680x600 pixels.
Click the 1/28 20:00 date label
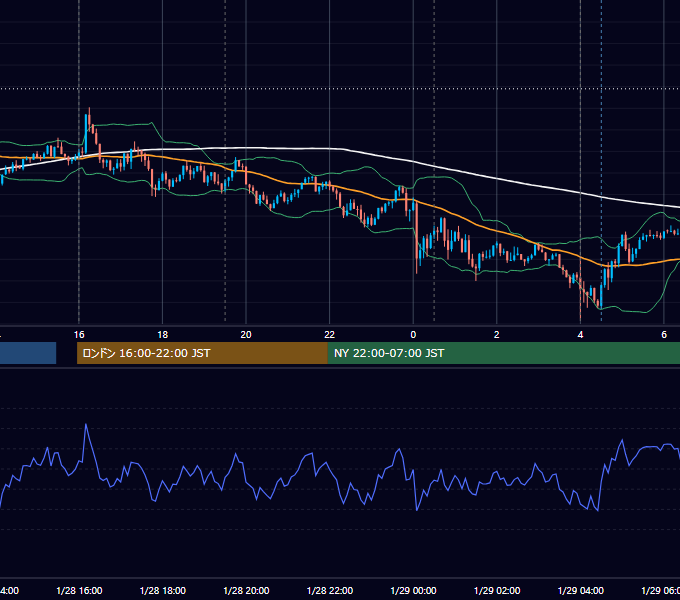pos(246,590)
